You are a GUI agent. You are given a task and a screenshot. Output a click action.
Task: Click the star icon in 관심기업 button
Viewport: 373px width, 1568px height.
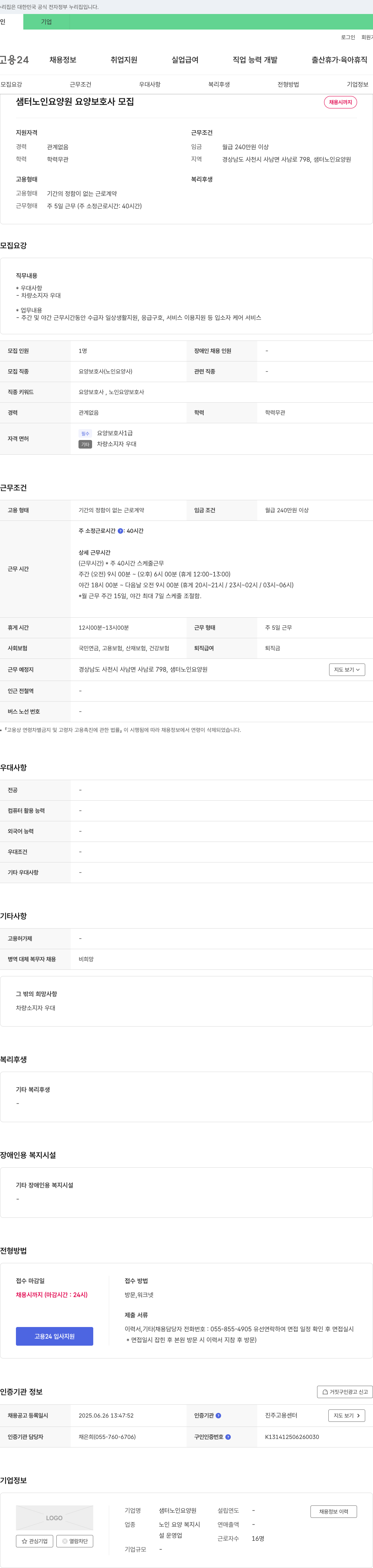(x=24, y=1541)
